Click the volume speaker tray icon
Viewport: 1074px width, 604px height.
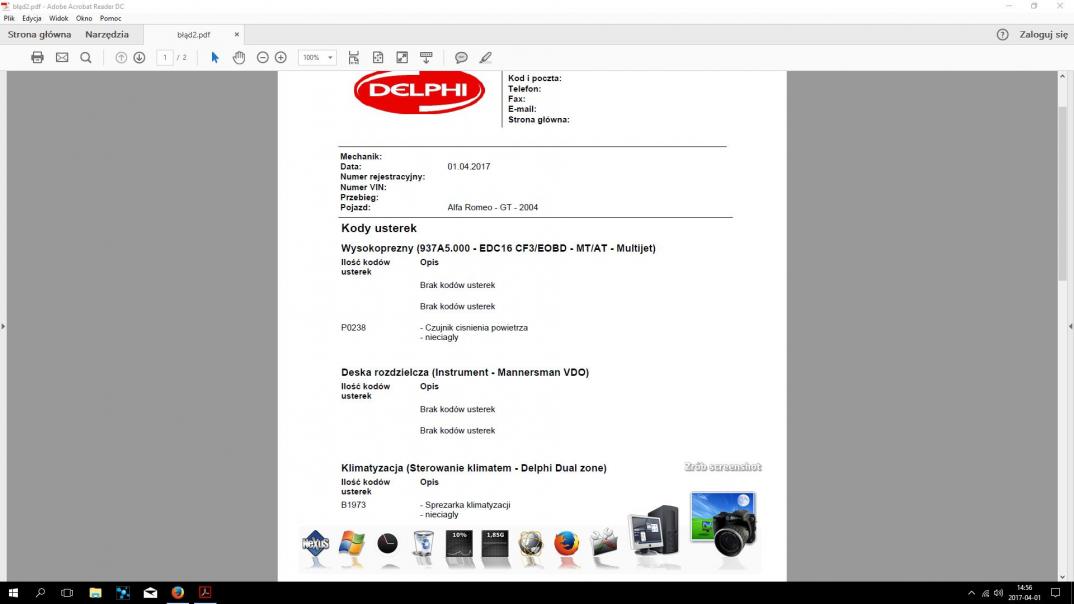coord(999,593)
